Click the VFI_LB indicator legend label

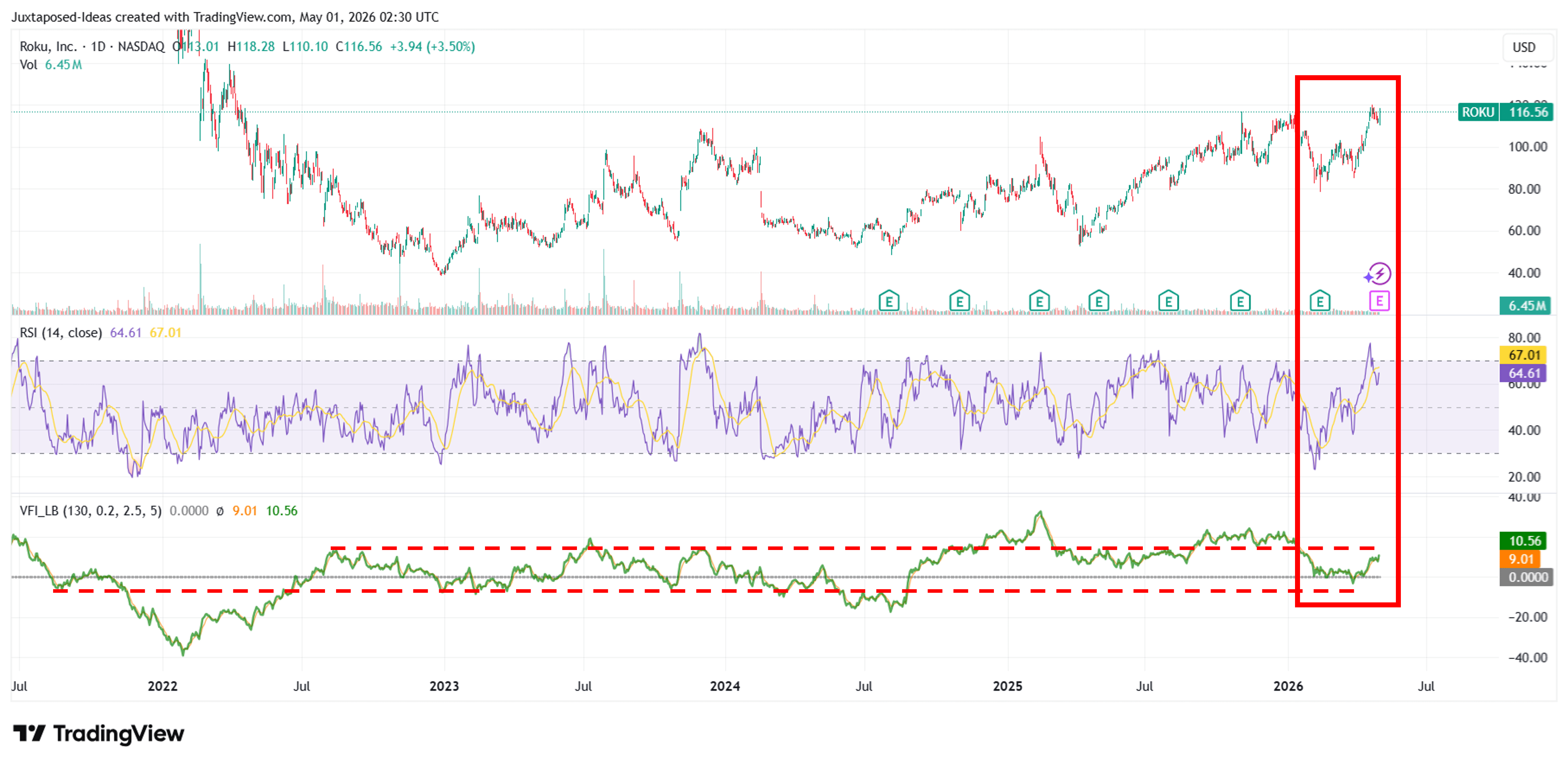pos(91,510)
